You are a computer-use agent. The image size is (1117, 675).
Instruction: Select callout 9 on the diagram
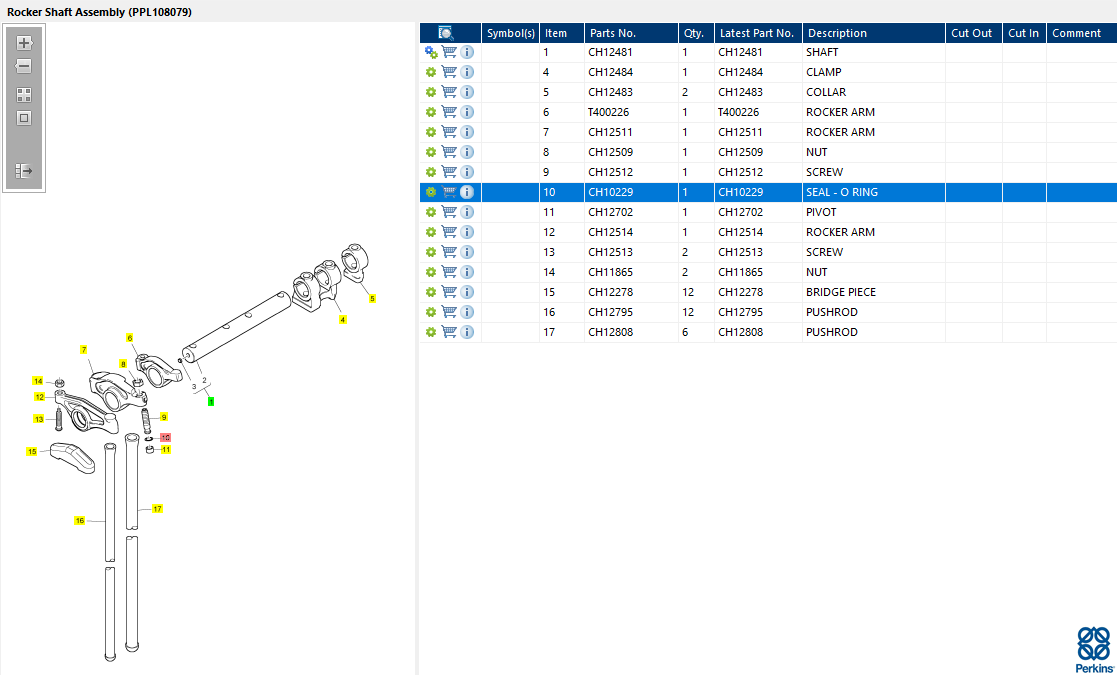[x=164, y=417]
